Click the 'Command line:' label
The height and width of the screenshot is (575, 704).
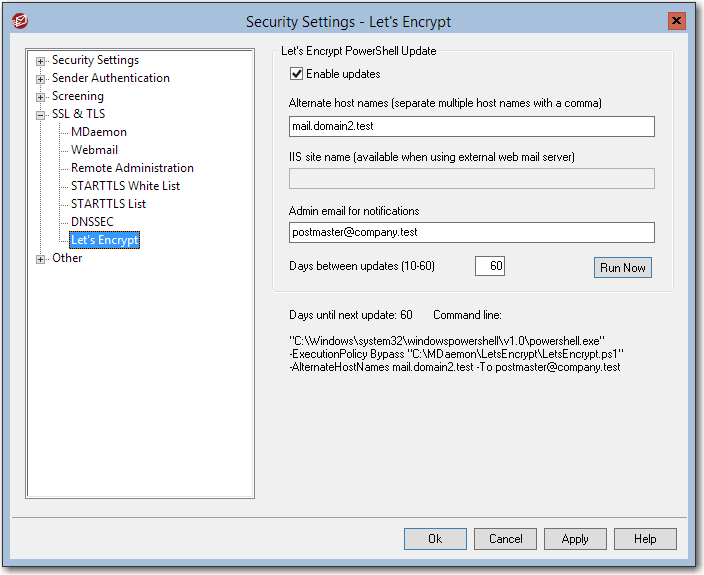(x=467, y=315)
